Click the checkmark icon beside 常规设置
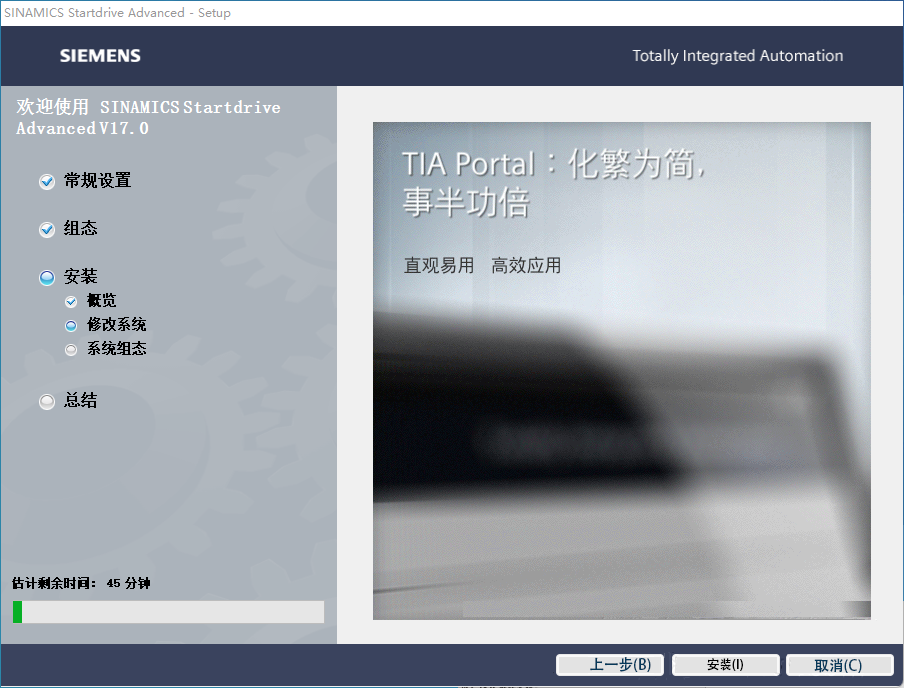904x688 pixels. 46,181
